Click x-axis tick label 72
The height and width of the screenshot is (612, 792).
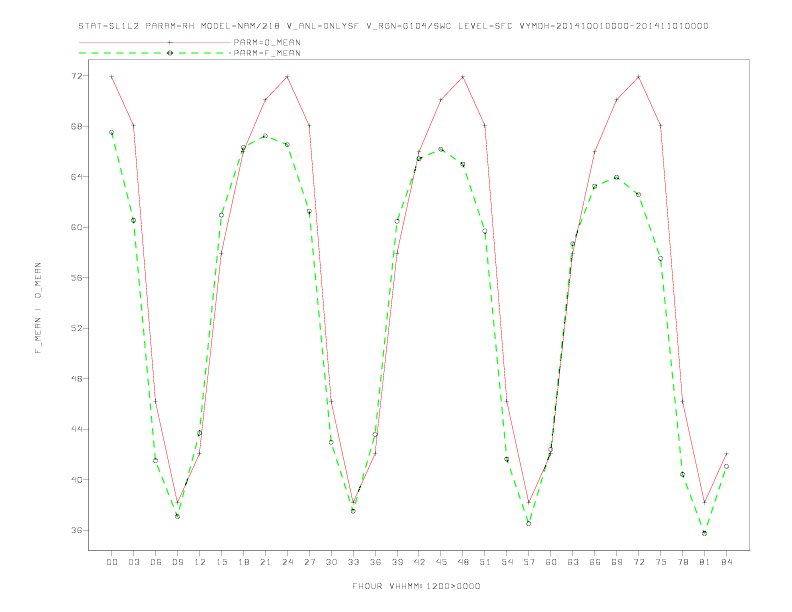tap(638, 562)
